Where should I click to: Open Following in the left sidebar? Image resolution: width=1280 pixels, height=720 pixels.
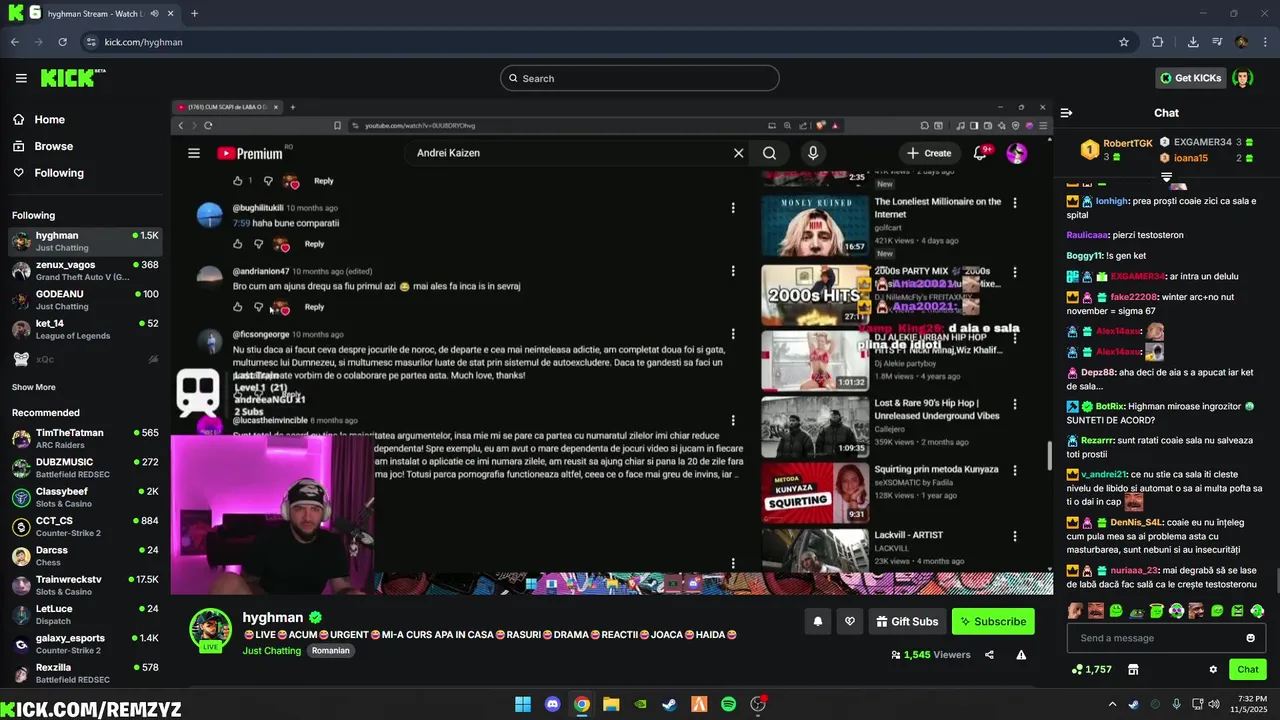coord(47,173)
